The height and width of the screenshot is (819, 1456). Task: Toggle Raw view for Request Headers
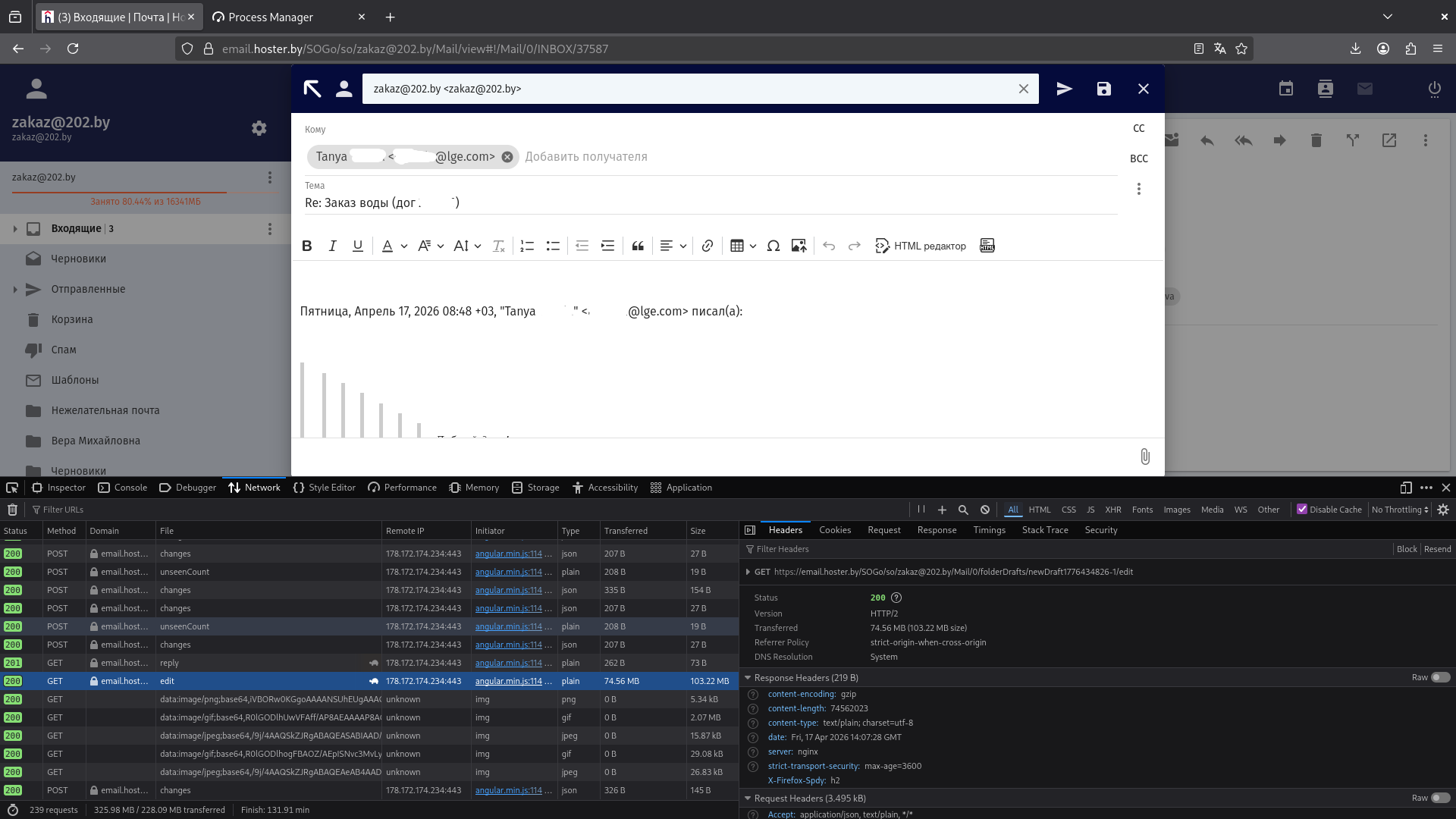[x=1439, y=798]
